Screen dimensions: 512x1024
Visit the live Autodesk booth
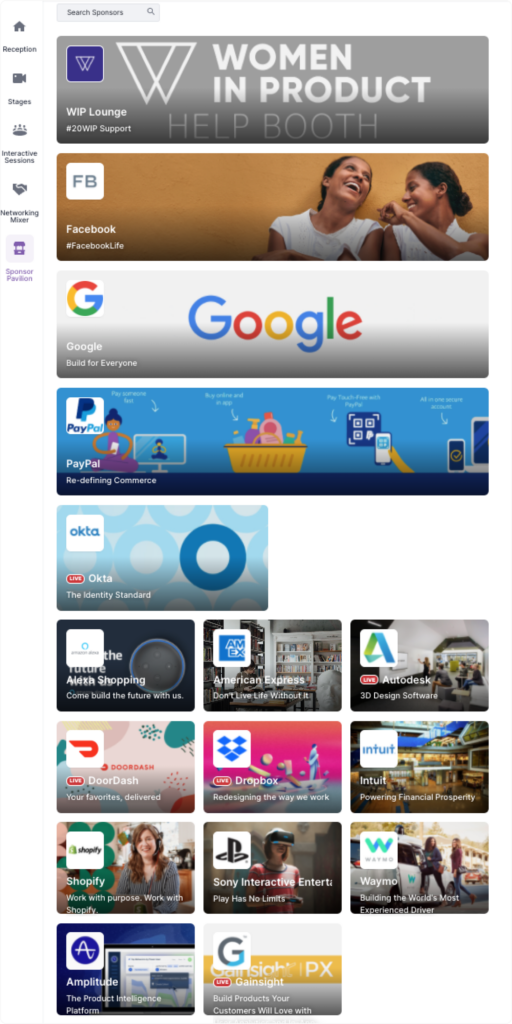(x=419, y=665)
